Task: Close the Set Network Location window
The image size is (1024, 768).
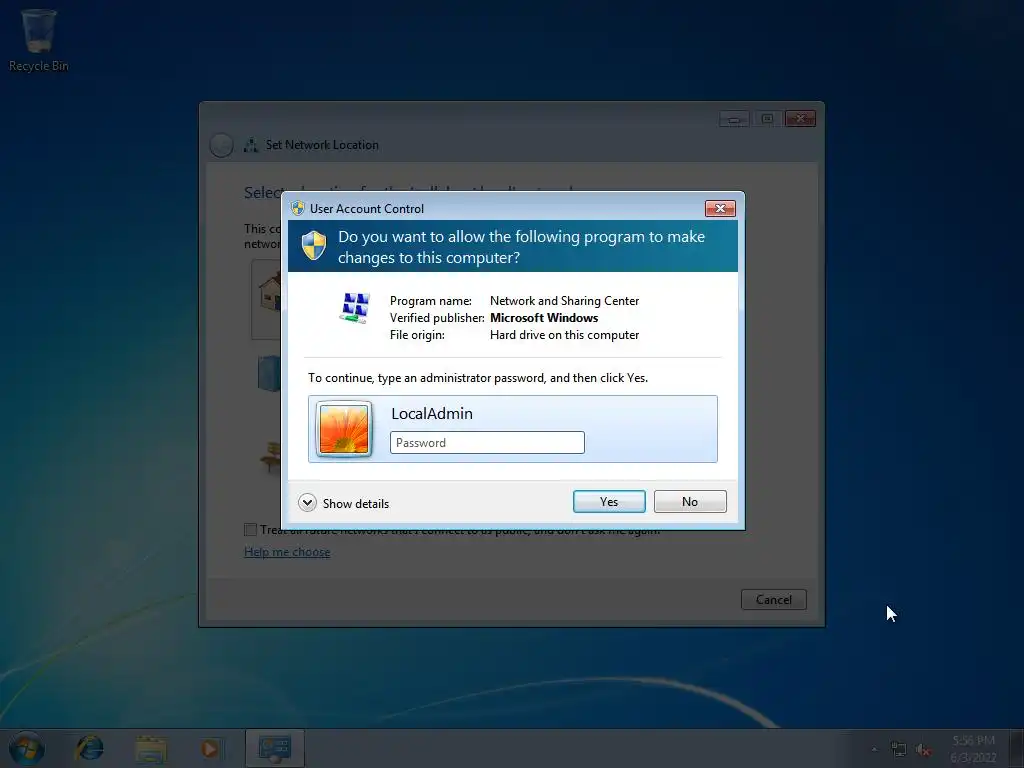Action: (x=800, y=119)
